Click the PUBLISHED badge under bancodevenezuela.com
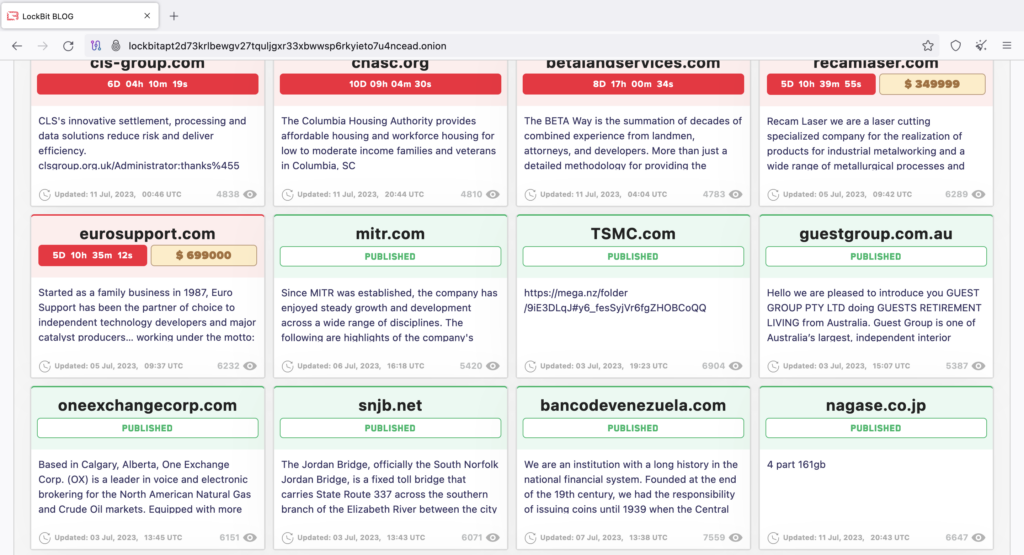 tap(633, 428)
